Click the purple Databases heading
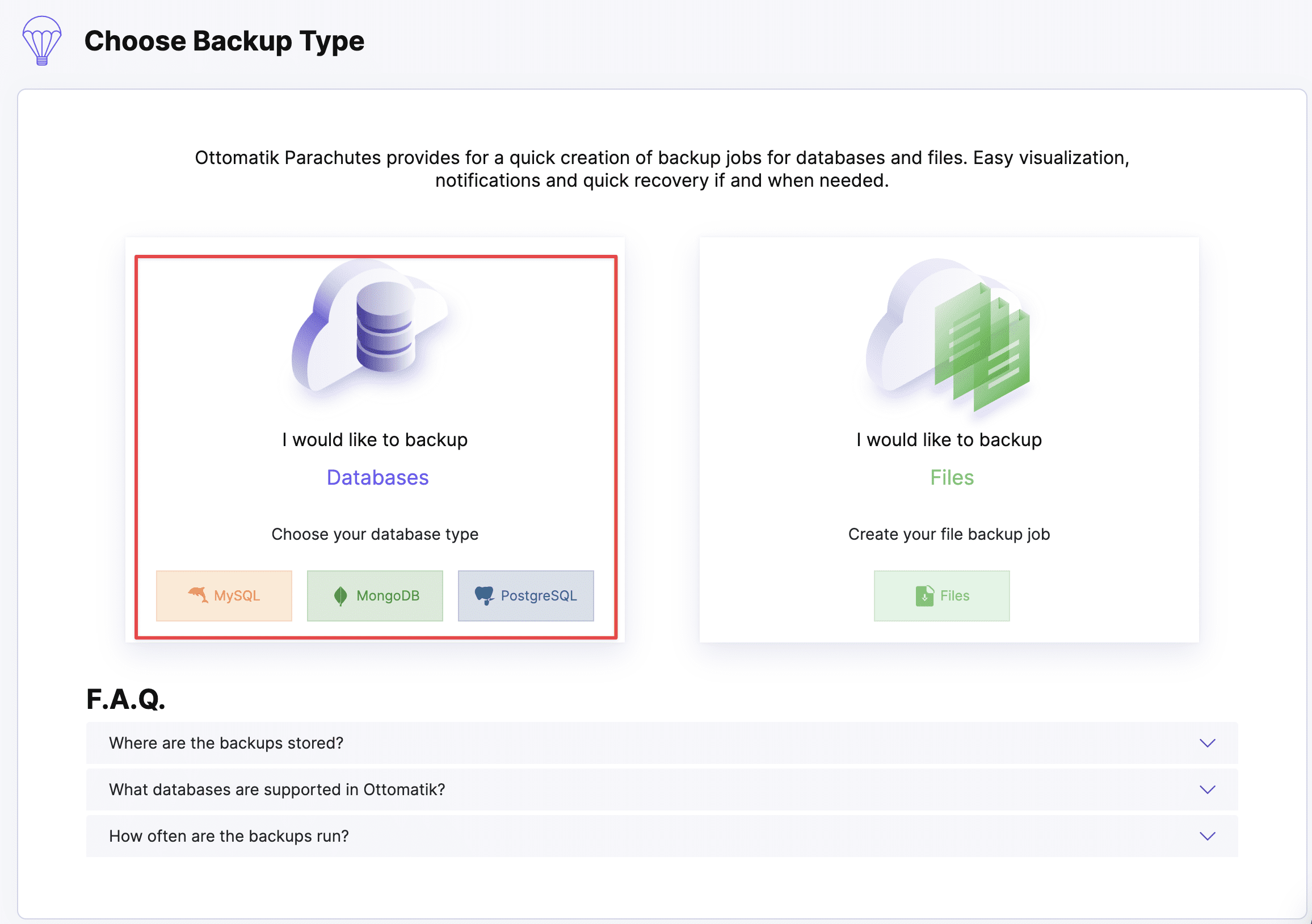Screen dimensions: 1312x924 (x=377, y=477)
